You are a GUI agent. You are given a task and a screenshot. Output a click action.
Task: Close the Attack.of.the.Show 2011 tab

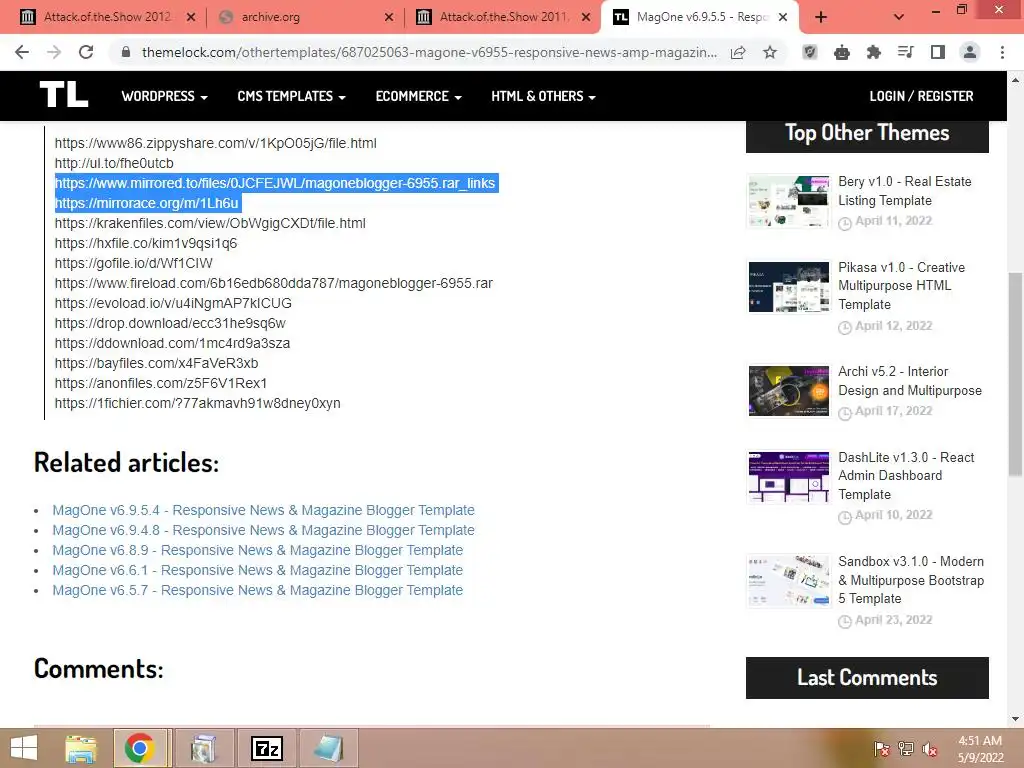[586, 17]
